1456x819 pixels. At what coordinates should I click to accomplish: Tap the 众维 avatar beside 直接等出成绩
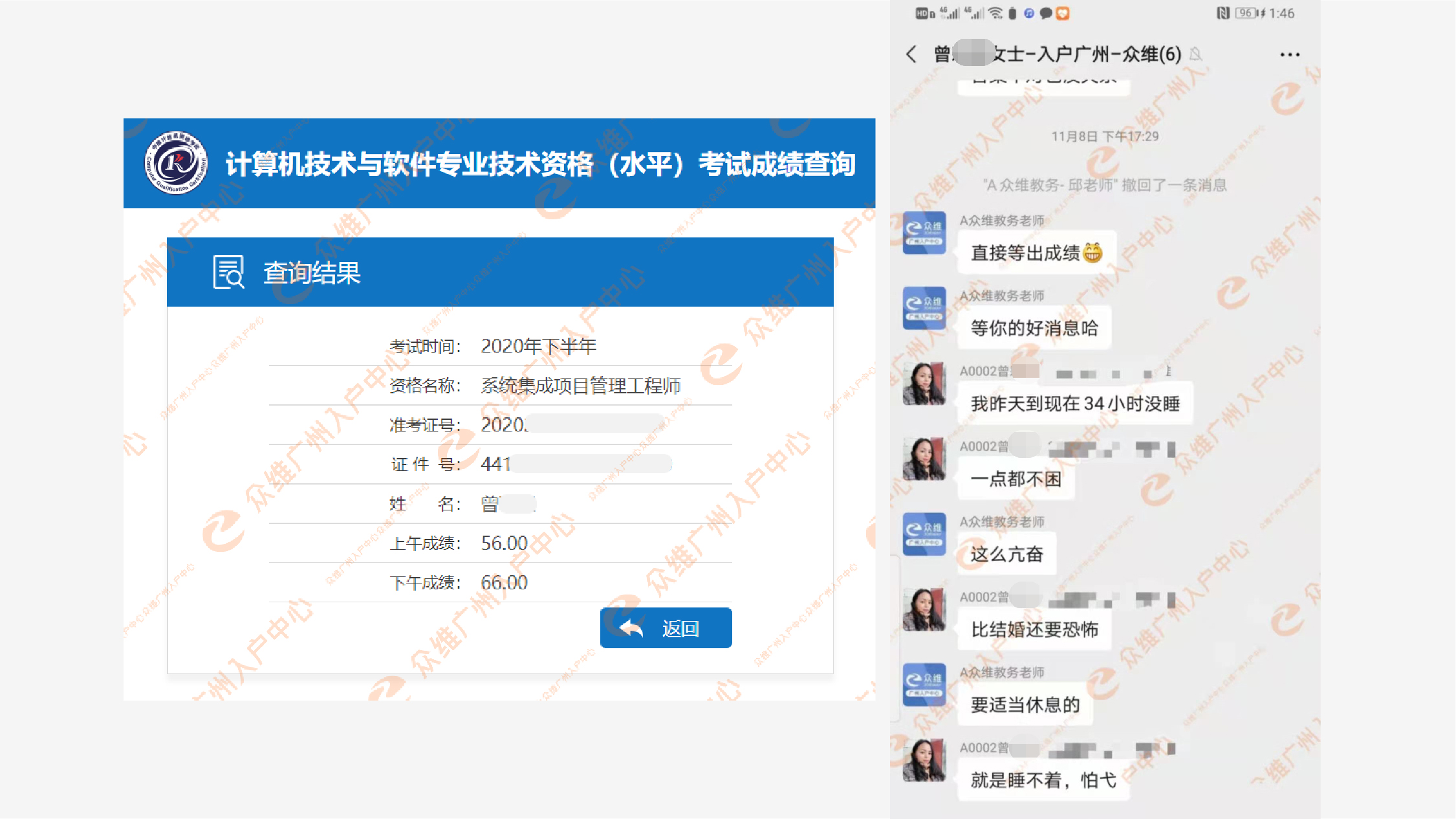tap(924, 233)
